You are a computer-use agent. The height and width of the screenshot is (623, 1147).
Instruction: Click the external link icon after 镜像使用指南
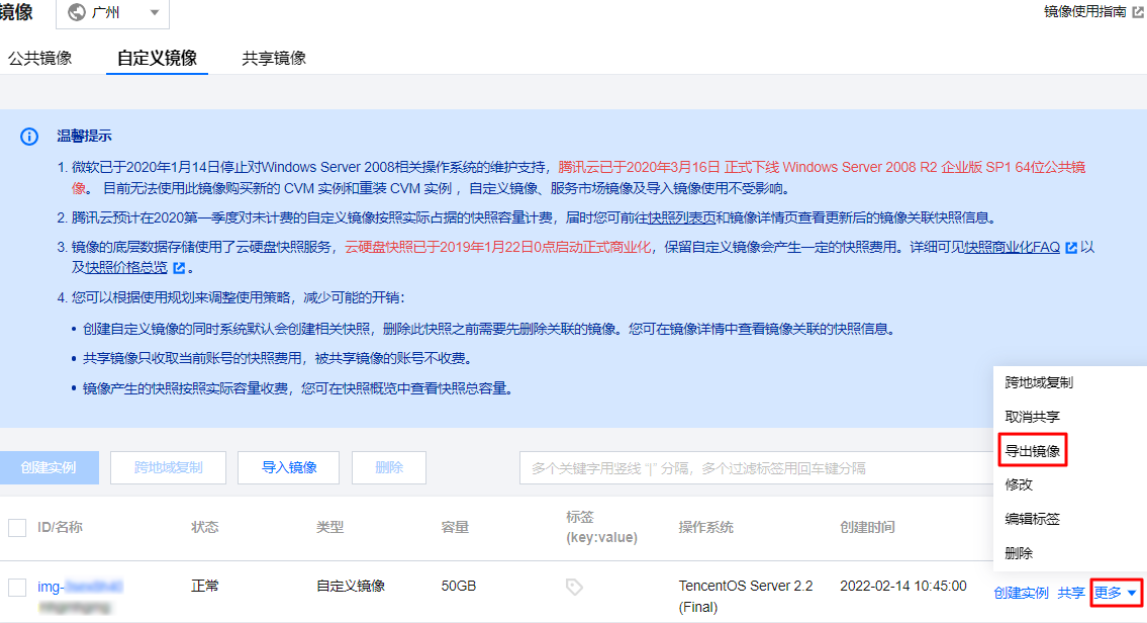tap(1138, 12)
